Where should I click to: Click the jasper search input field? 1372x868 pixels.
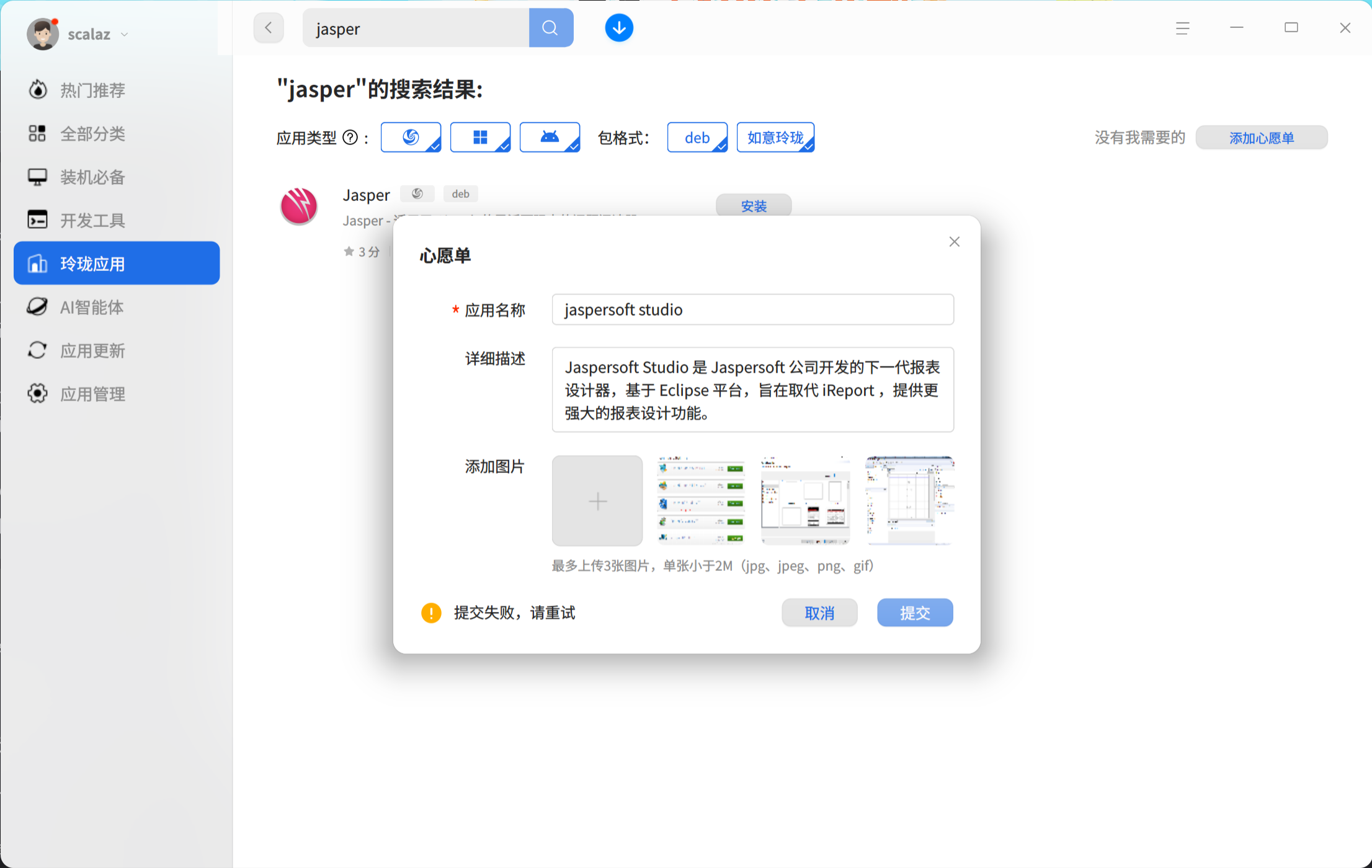[416, 29]
